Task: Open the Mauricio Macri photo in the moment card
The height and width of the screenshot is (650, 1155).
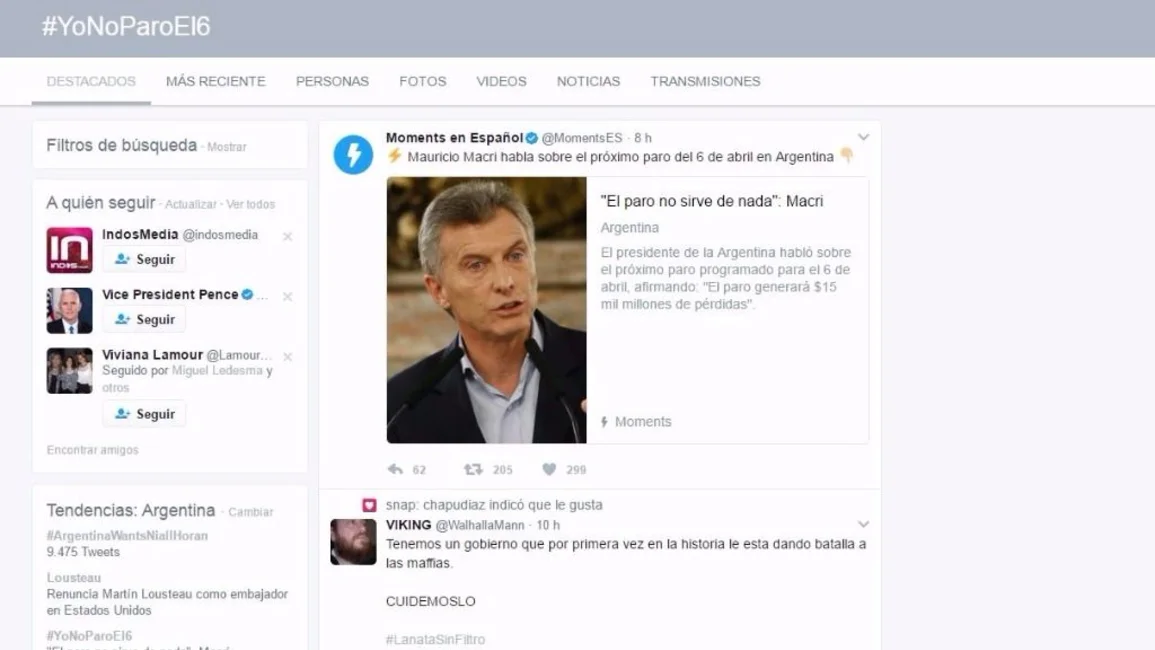Action: pos(486,310)
